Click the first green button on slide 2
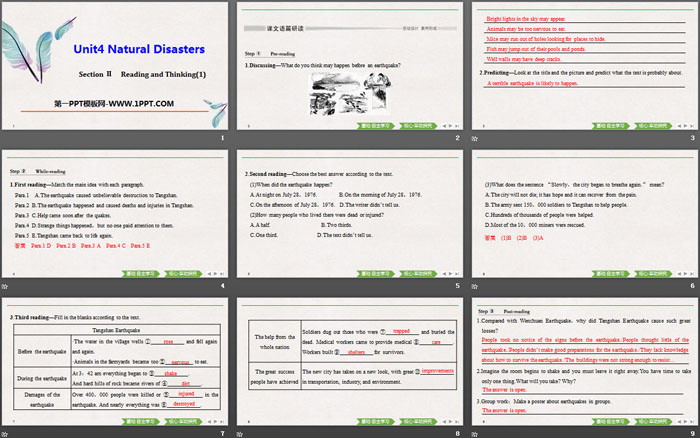 (375, 126)
